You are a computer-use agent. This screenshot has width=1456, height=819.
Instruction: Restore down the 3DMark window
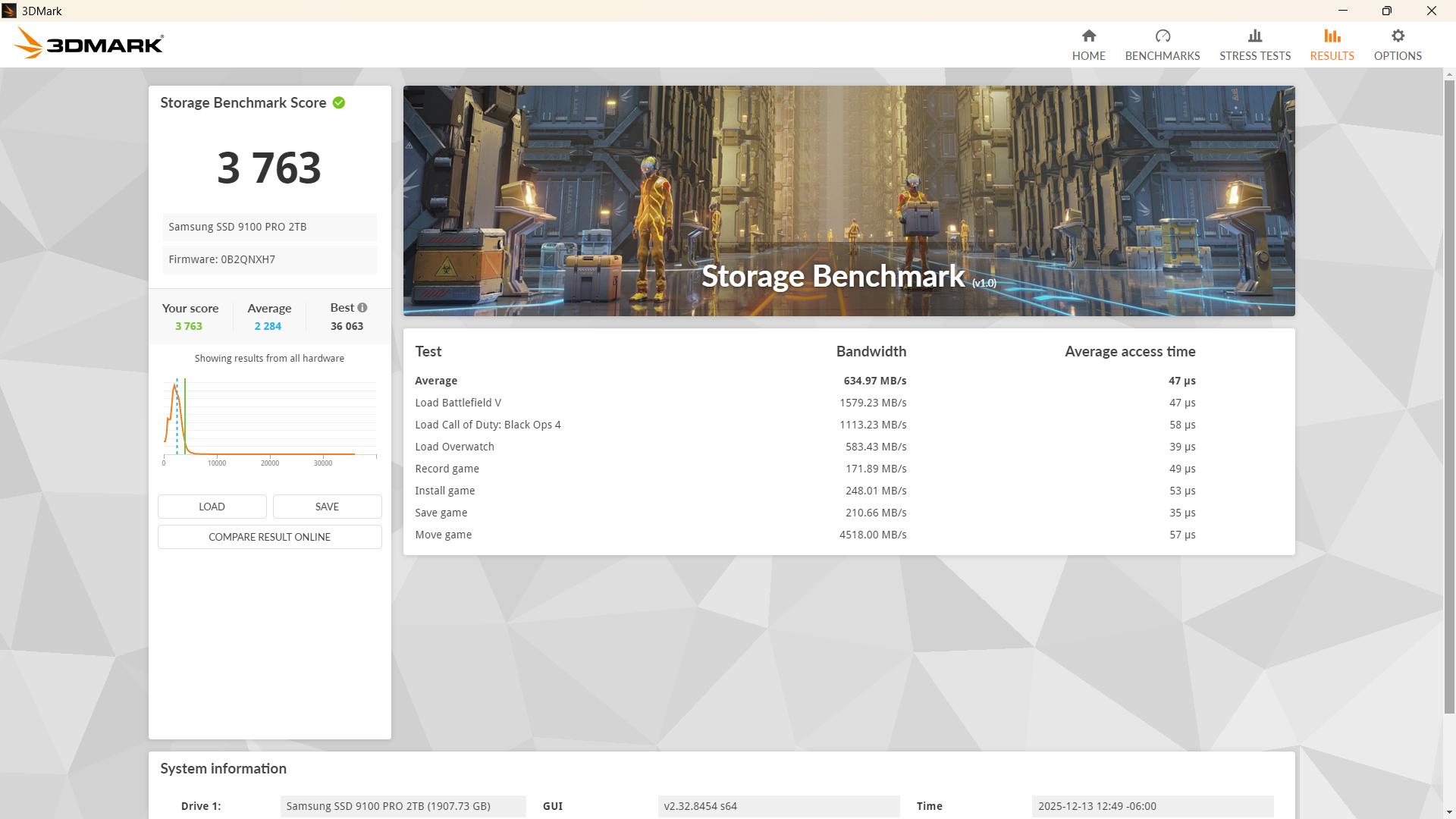[x=1386, y=11]
